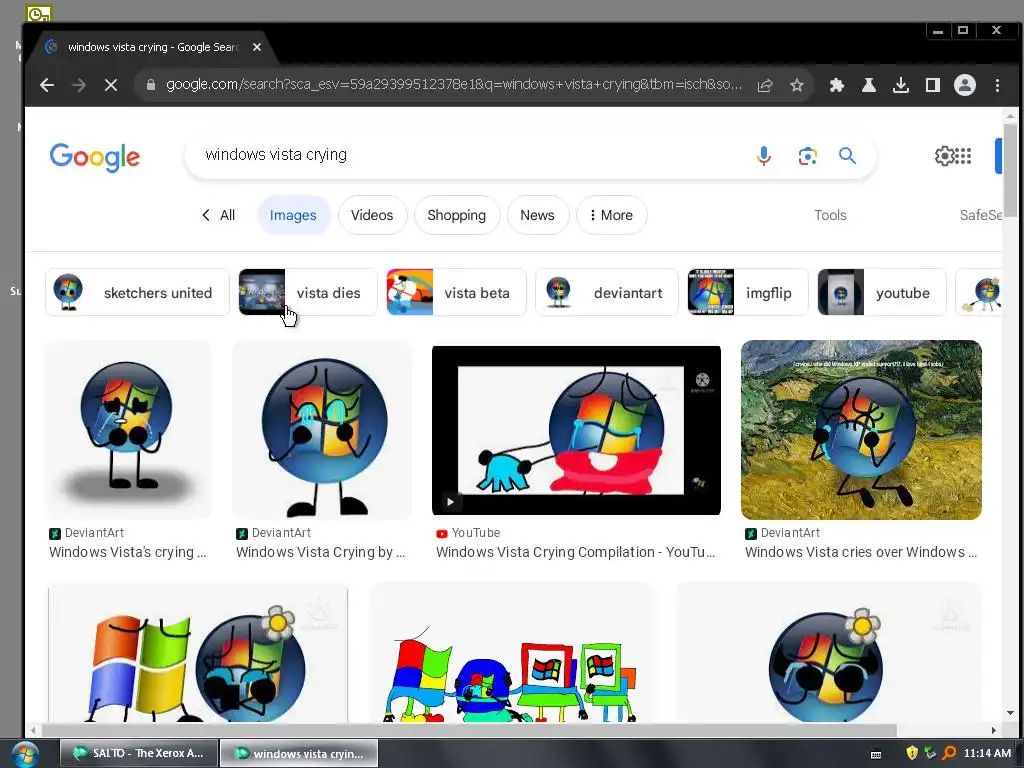The width and height of the screenshot is (1024, 768).
Task: Select the sketchers united suggestion chip
Action: tap(137, 292)
